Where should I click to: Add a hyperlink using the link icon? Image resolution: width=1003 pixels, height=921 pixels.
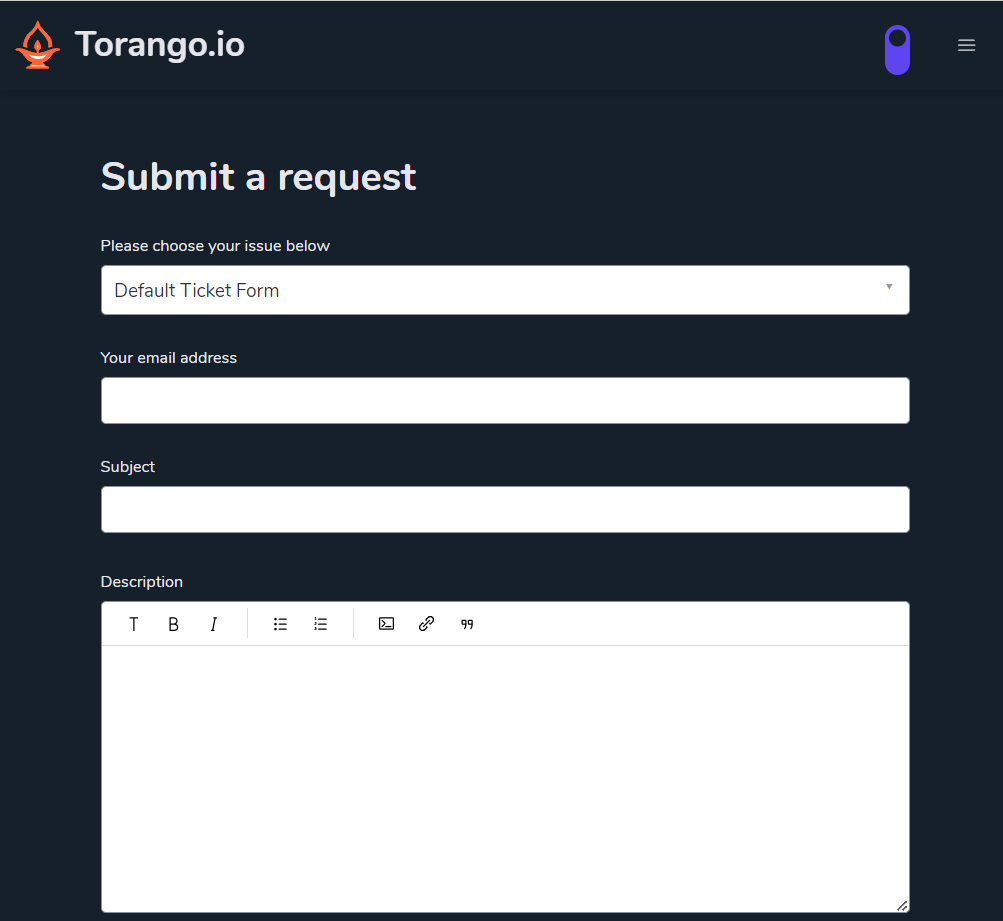426,624
